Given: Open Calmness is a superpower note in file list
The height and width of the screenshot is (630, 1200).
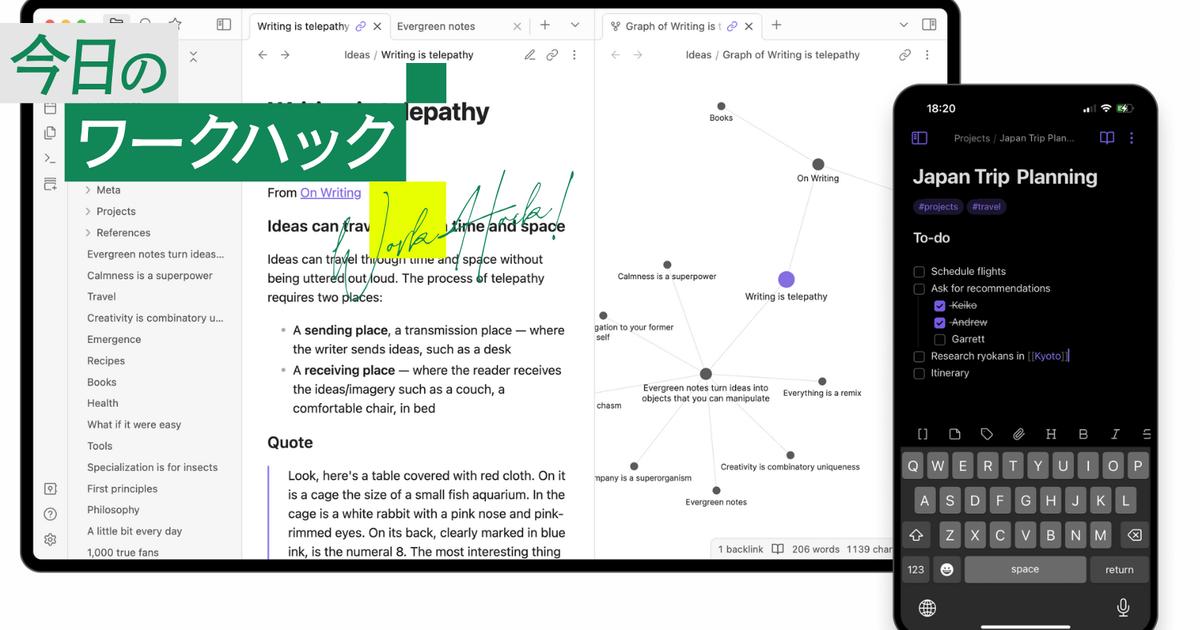Looking at the screenshot, I should (150, 276).
